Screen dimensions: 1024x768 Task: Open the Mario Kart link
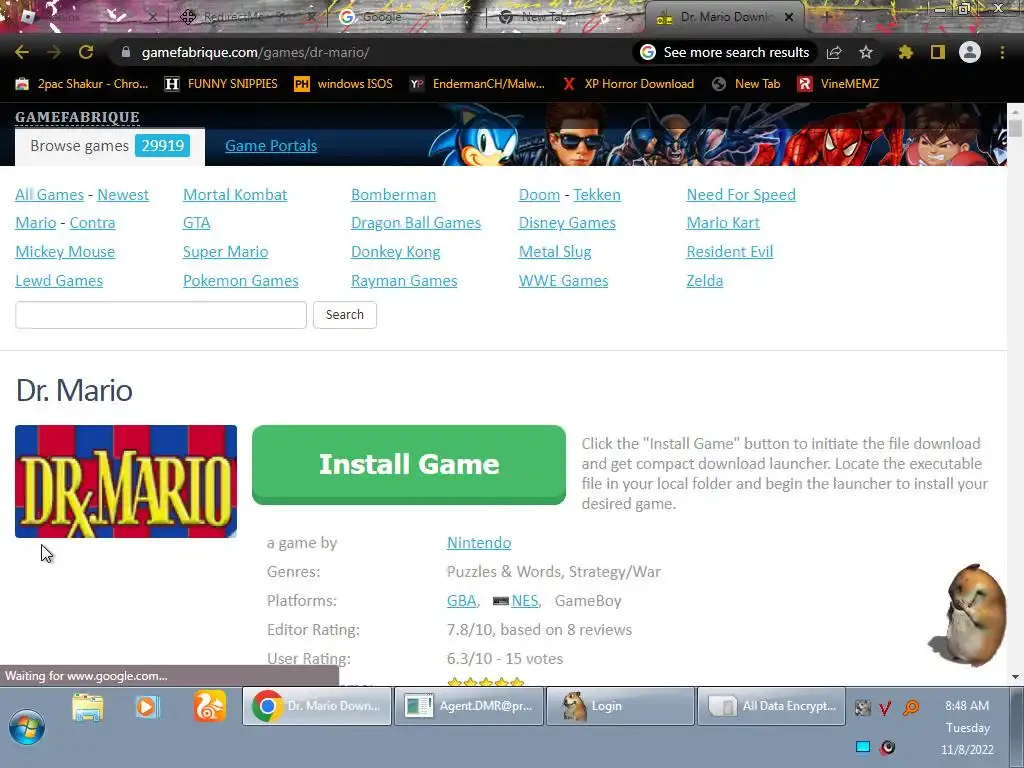pos(723,223)
